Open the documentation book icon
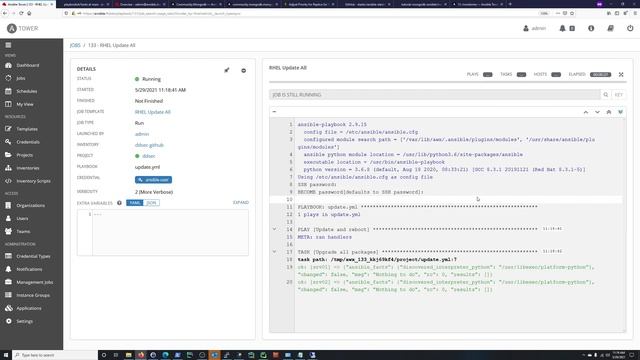The image size is (640, 360). click(x=611, y=29)
